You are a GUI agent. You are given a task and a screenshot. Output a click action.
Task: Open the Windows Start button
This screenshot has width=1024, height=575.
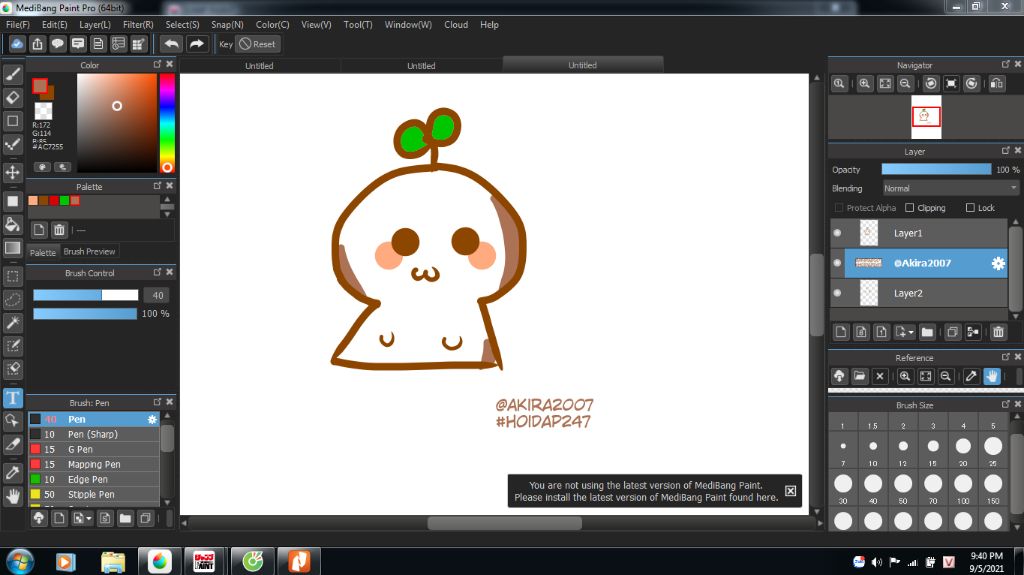(x=20, y=562)
